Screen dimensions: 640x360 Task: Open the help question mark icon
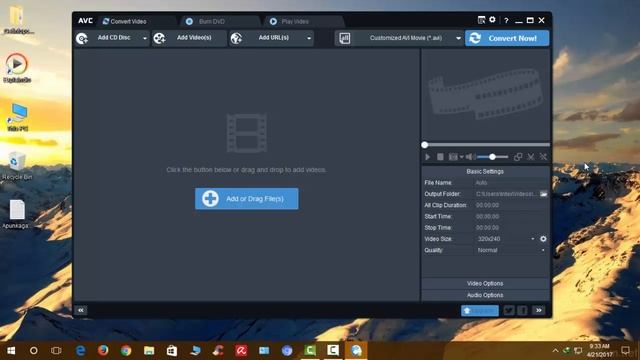(506, 20)
